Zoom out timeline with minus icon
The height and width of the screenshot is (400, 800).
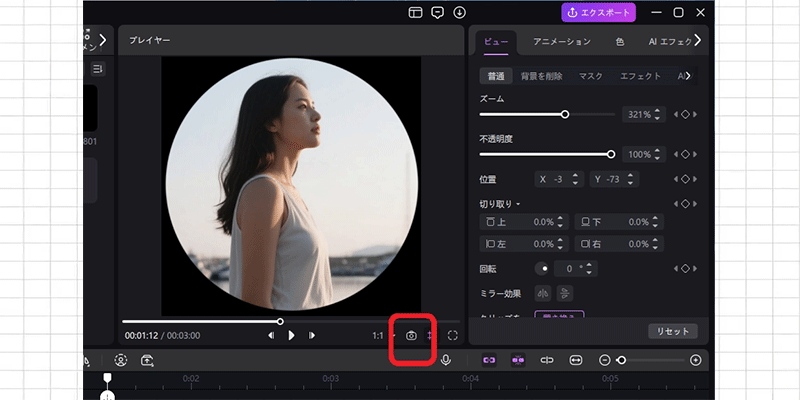(605, 360)
